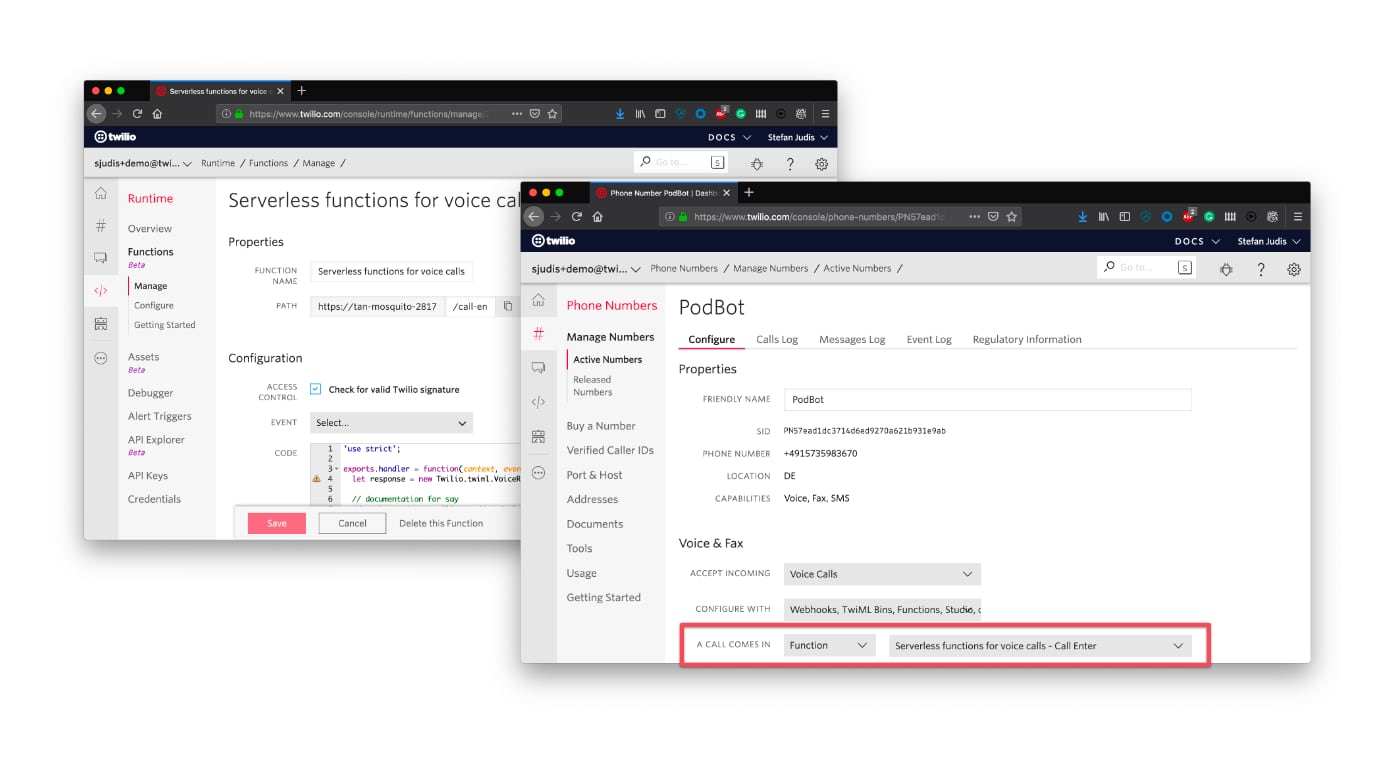This screenshot has height=781, width=1400.
Task: Open the hamburger menu in PodBot browser window
Action: pyautogui.click(x=1298, y=216)
